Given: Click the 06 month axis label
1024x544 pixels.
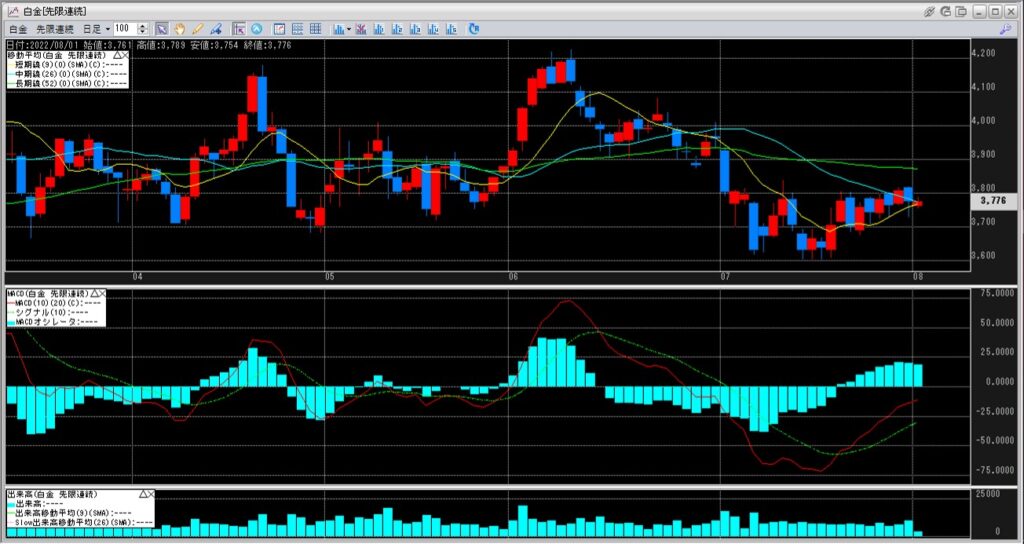Looking at the screenshot, I should pyautogui.click(x=513, y=277).
